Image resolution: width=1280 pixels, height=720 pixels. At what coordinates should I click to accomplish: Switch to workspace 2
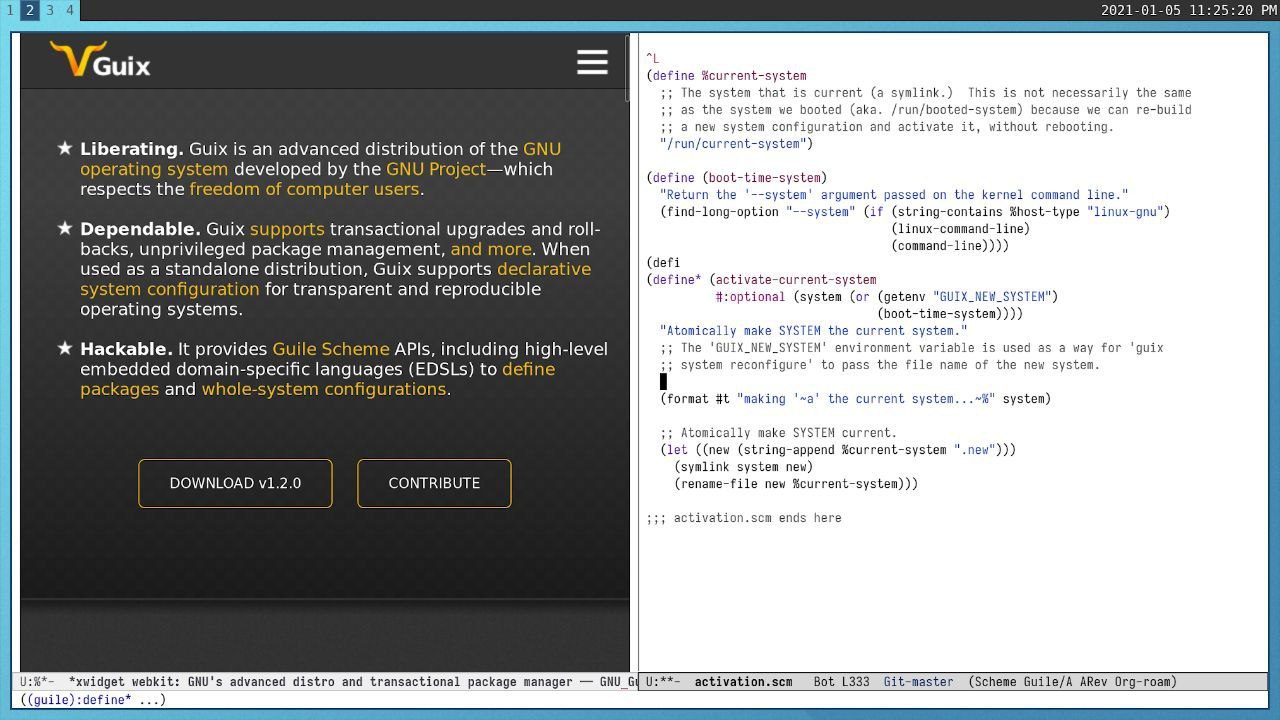29,10
